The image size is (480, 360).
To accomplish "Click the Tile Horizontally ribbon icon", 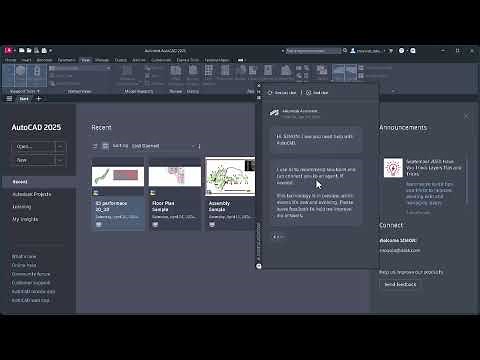I will click(x=361, y=68).
